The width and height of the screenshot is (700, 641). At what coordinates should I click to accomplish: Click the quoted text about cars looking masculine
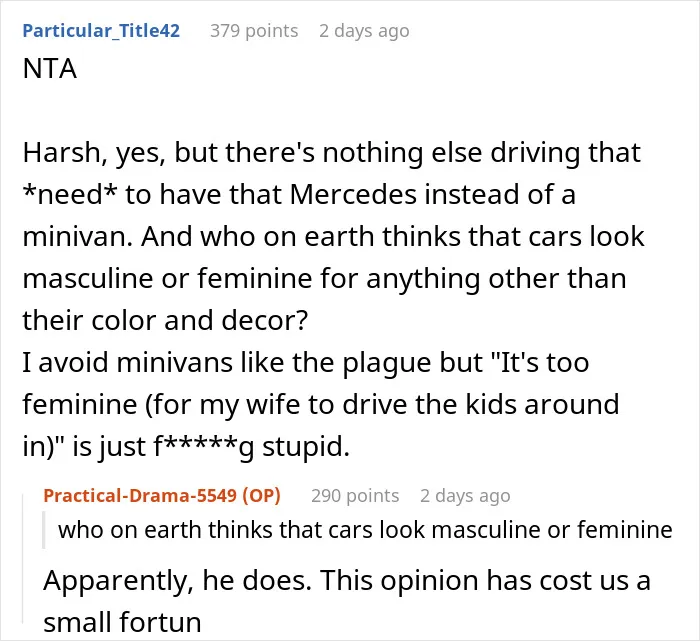[365, 530]
